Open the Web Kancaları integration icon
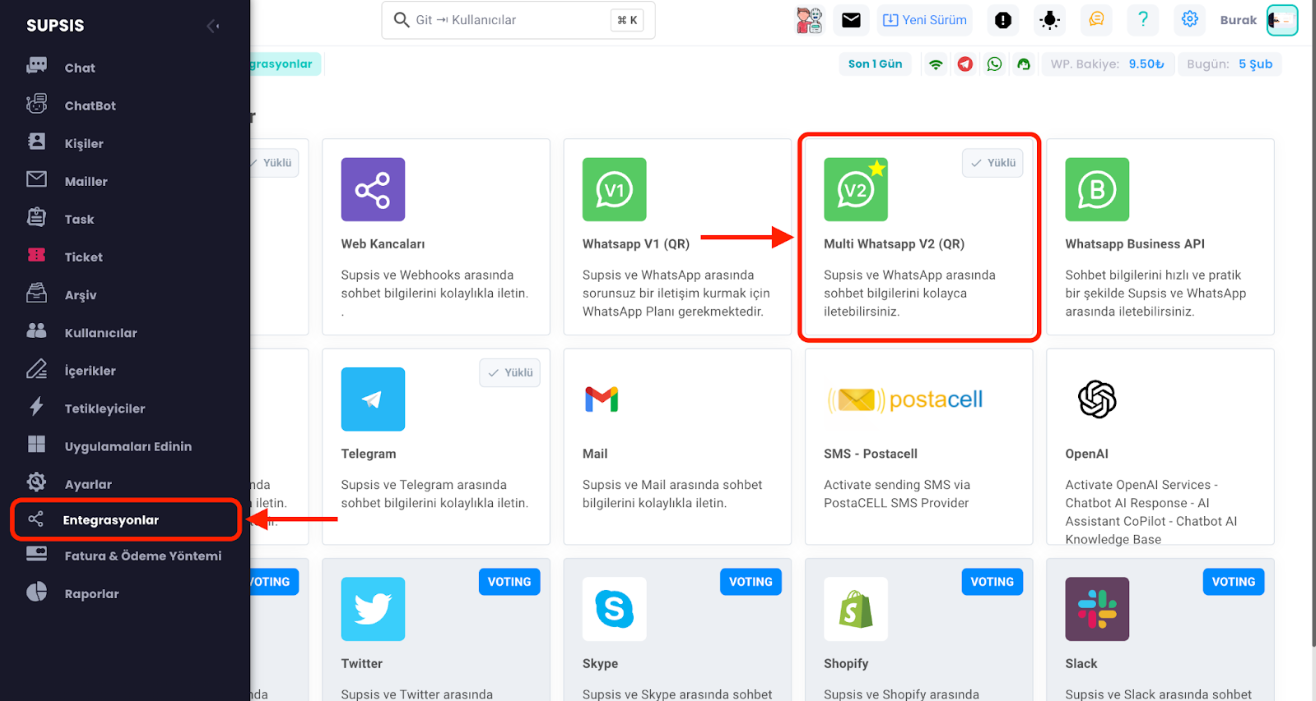Viewport: 1316px width, 701px height. 373,189
